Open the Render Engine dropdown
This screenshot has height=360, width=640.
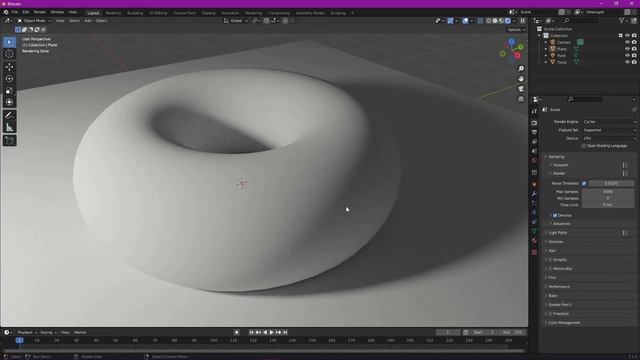click(609, 122)
